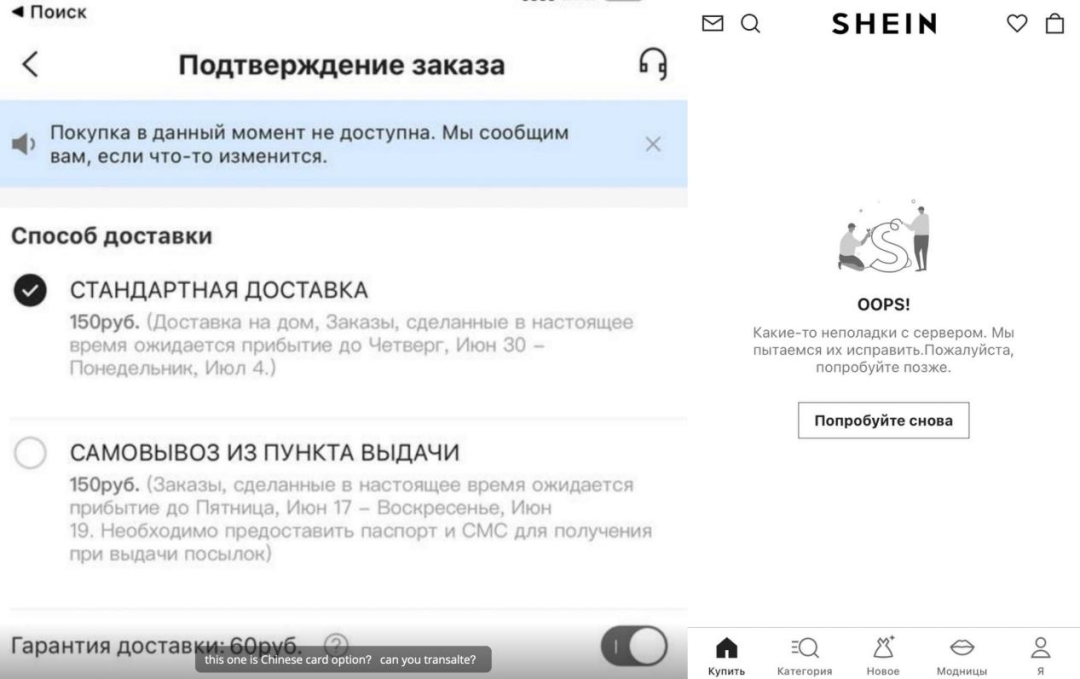Open the wishlist heart icon
Viewport: 1080px width, 679px height.
pyautogui.click(x=1016, y=23)
